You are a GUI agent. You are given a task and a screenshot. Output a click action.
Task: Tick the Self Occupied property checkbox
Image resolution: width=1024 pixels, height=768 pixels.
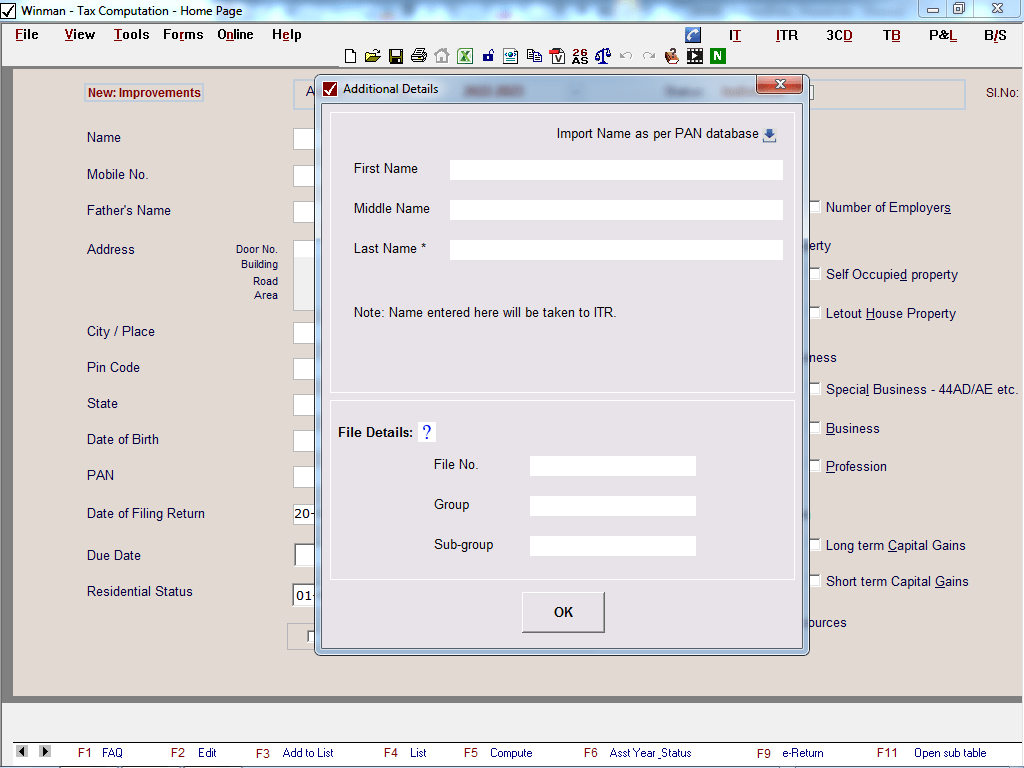coord(815,273)
